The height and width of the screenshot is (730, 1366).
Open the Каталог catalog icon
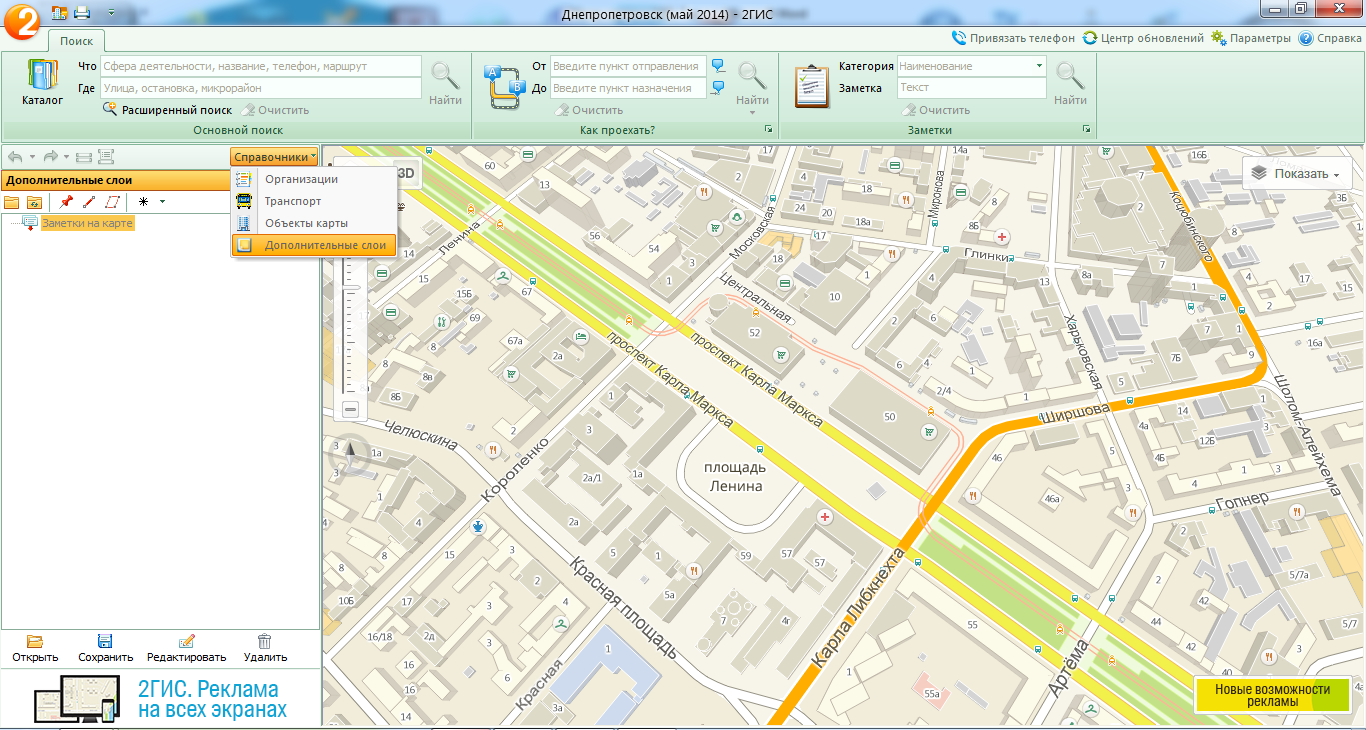point(42,82)
